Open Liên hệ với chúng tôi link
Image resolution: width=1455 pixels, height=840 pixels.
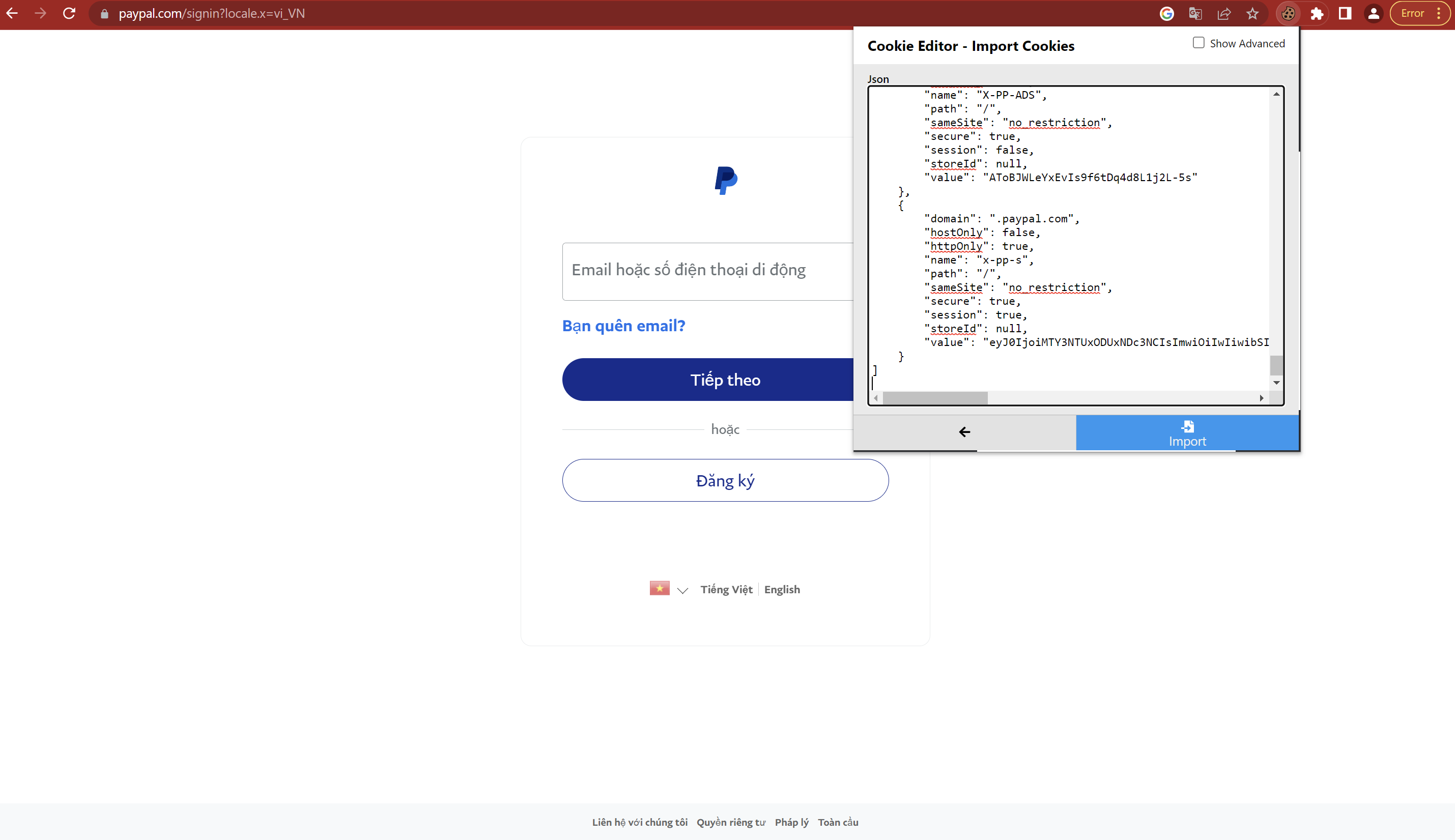pyautogui.click(x=639, y=822)
